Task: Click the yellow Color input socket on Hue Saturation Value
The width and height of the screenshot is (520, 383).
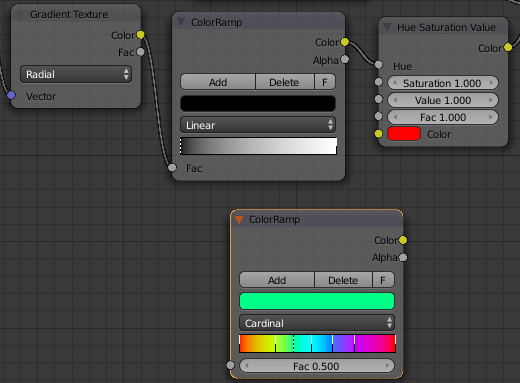Action: (378, 134)
